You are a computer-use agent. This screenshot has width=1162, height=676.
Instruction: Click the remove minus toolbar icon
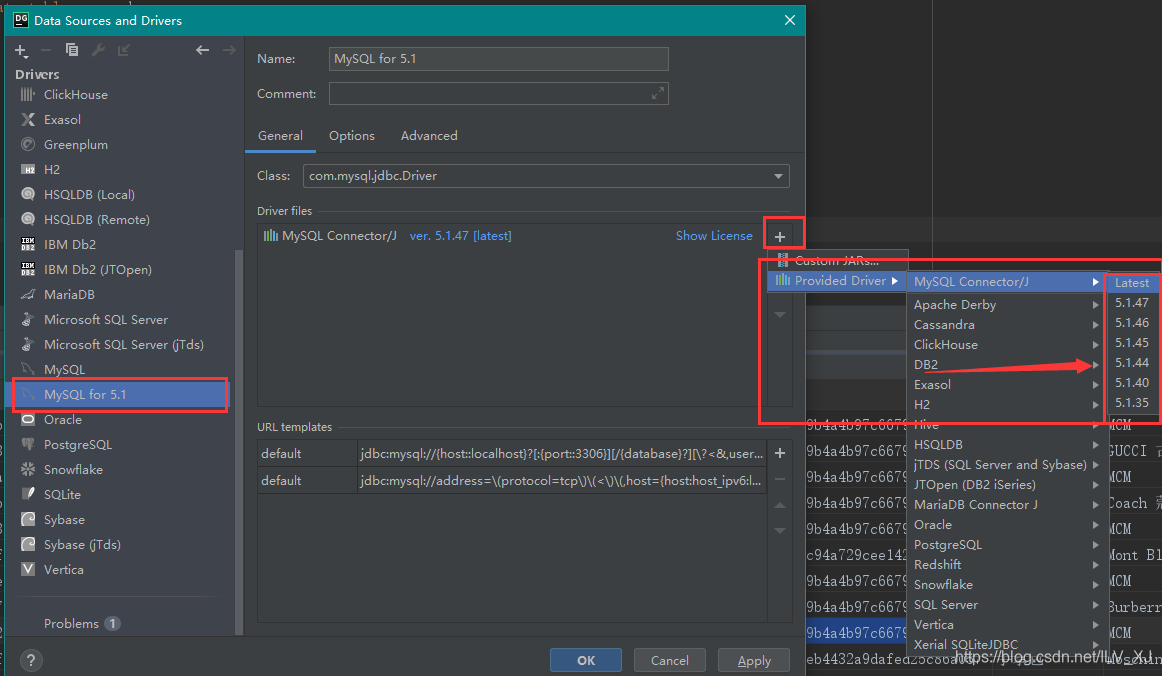[x=46, y=50]
